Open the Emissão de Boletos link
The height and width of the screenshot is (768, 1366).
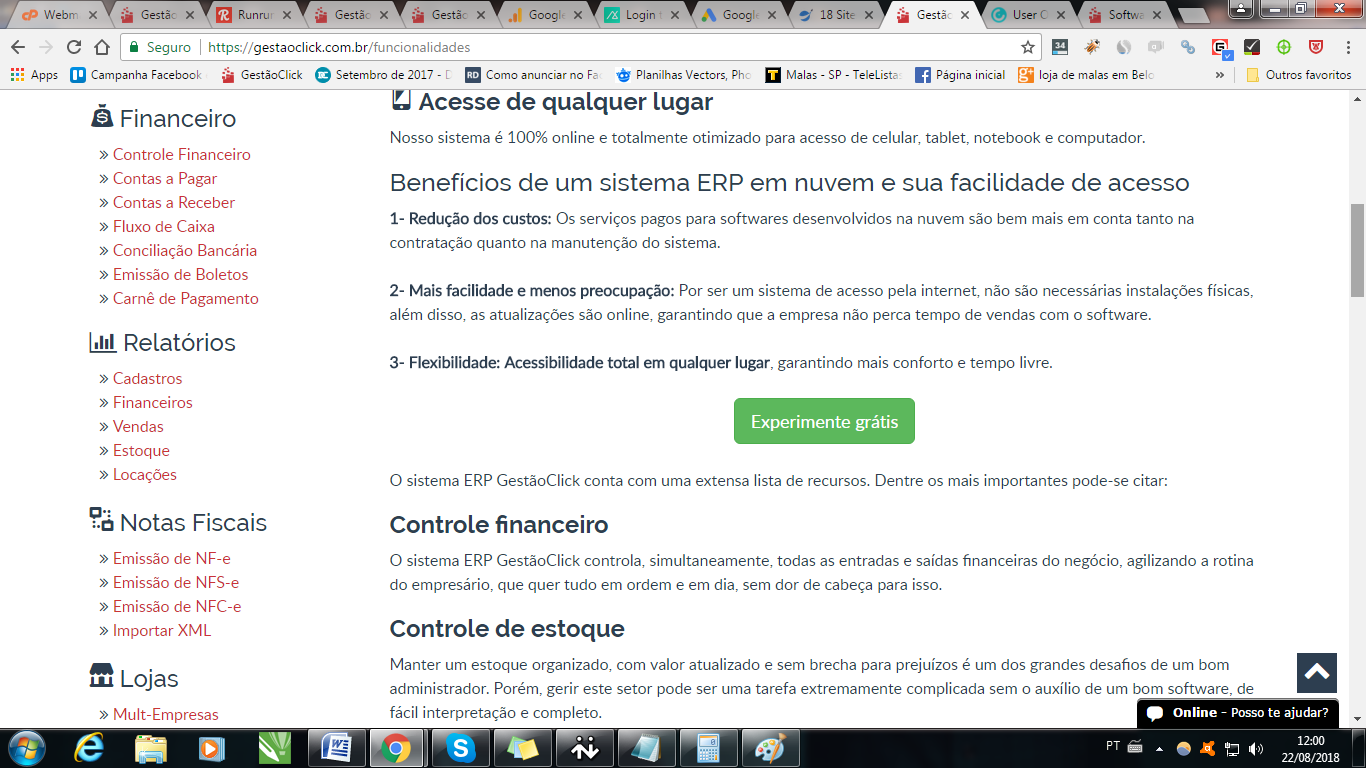pyautogui.click(x=180, y=274)
